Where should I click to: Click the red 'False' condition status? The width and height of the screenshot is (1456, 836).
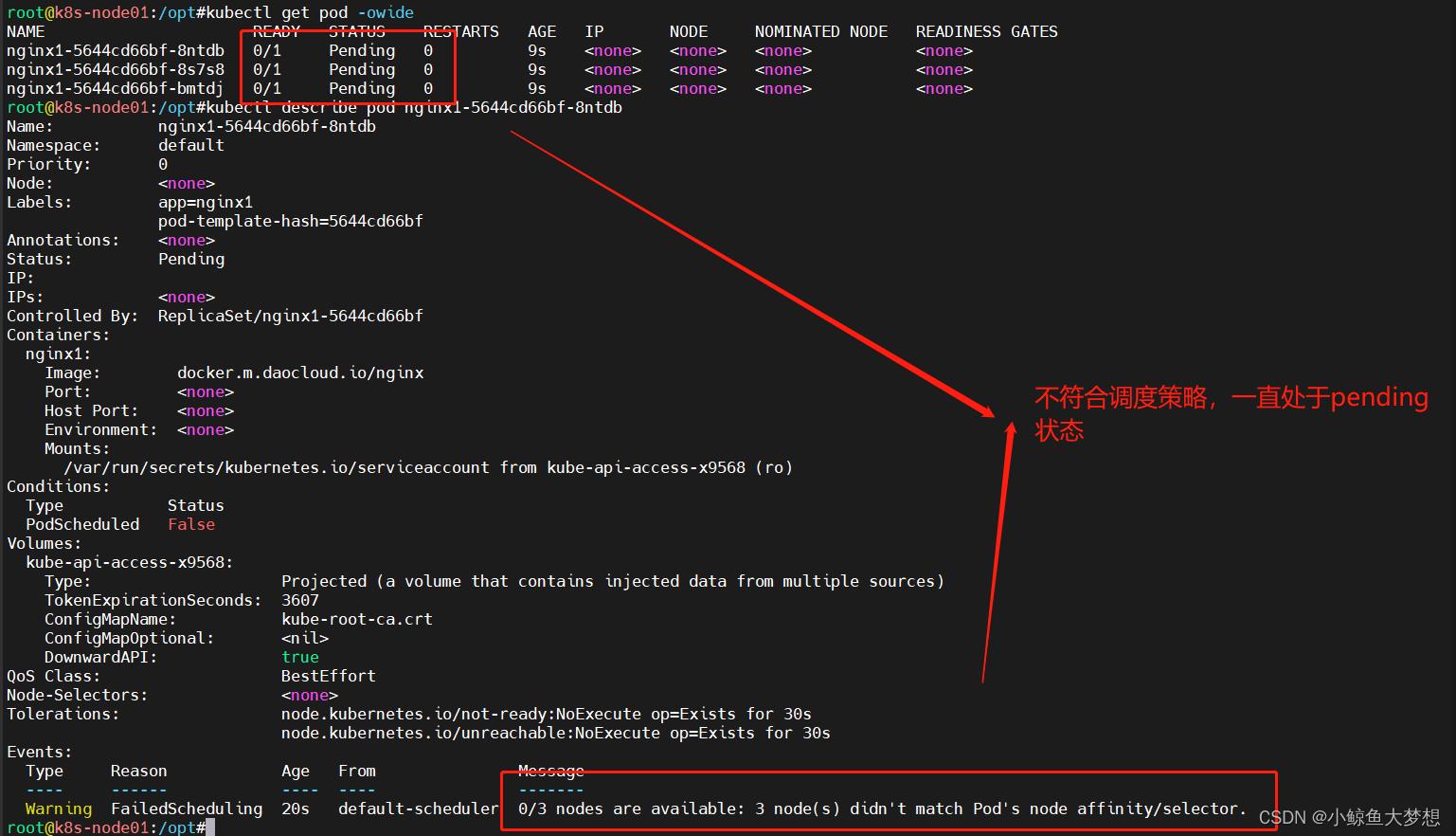[191, 524]
